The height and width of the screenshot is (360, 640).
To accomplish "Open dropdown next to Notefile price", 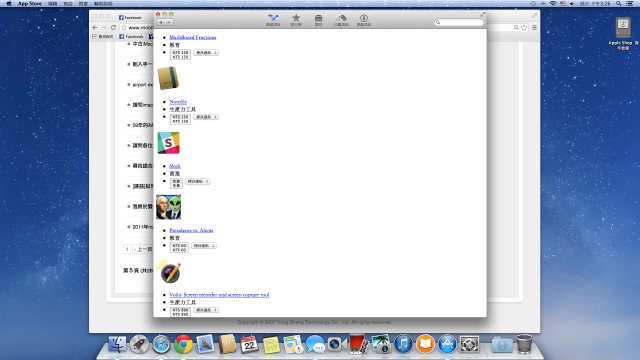I will point(206,117).
